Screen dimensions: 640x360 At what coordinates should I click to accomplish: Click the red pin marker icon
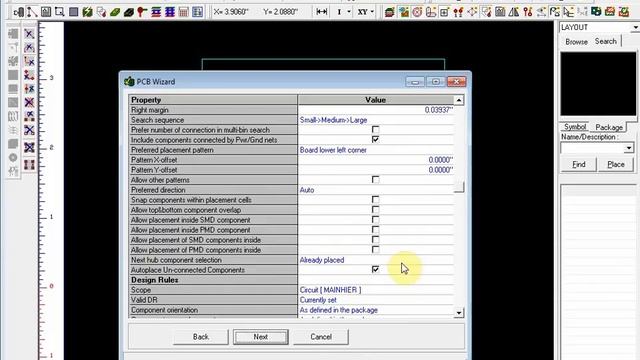pyautogui.click(x=142, y=12)
